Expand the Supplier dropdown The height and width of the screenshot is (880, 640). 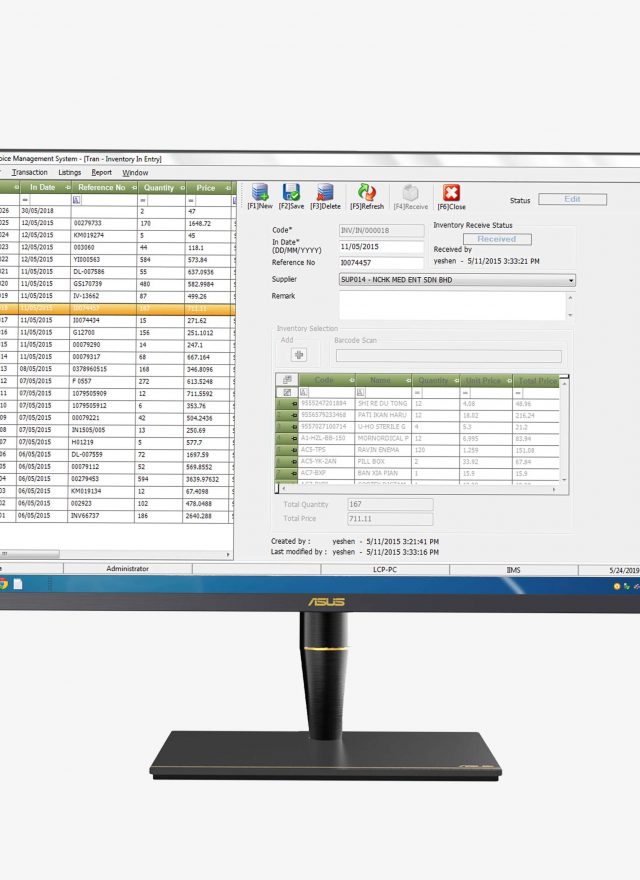pyautogui.click(x=571, y=280)
